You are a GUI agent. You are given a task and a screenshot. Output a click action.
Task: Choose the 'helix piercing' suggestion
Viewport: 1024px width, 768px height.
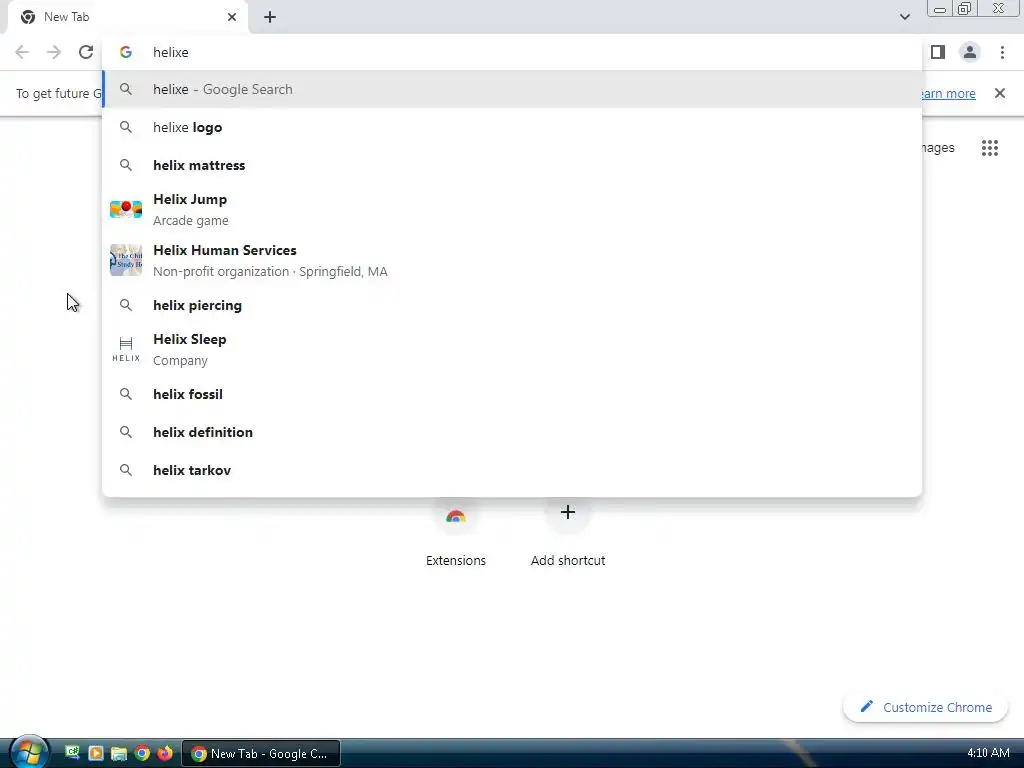pyautogui.click(x=512, y=305)
